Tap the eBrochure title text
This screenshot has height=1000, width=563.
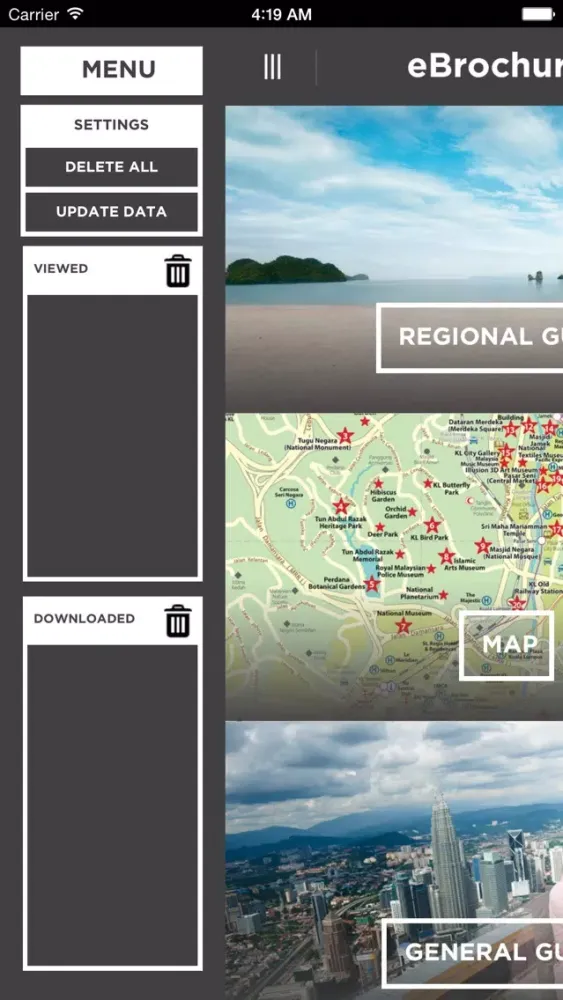pyautogui.click(x=485, y=66)
